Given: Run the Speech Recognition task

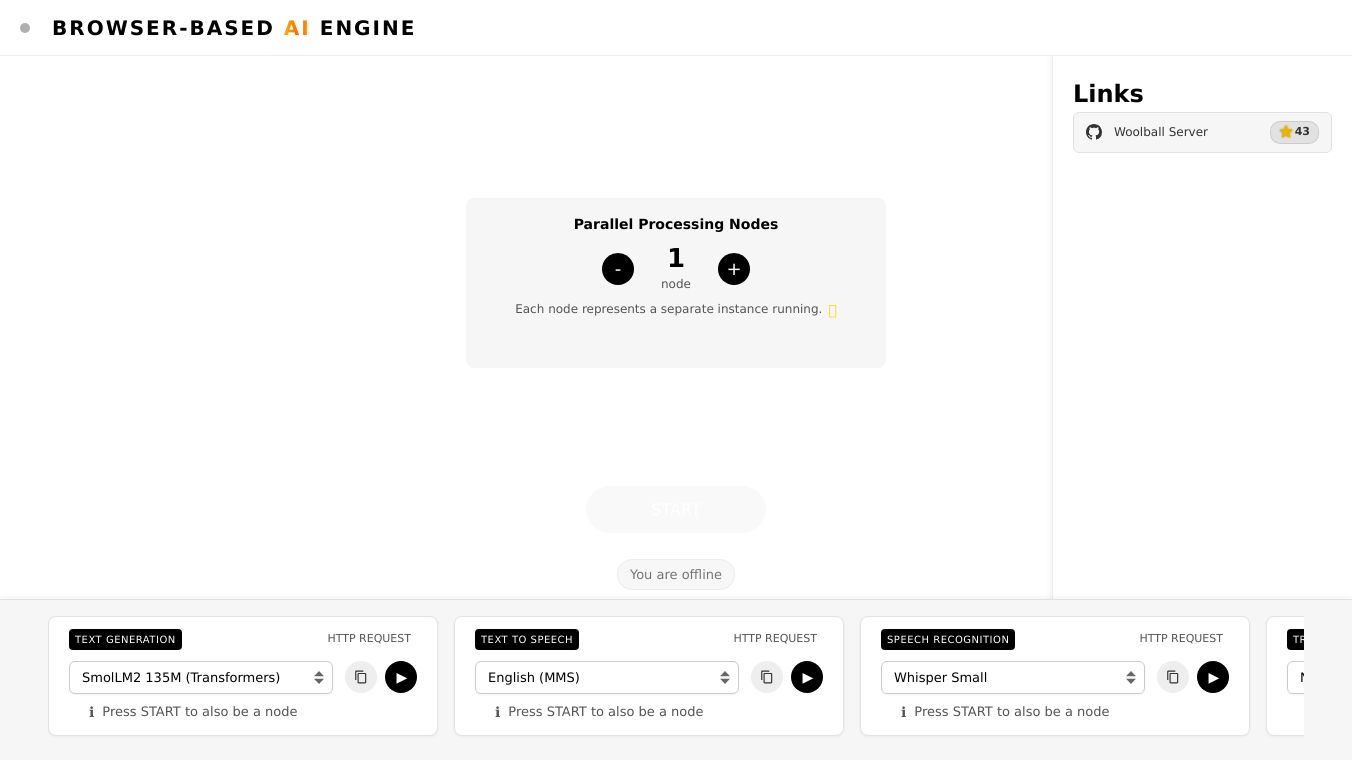Looking at the screenshot, I should click(x=1213, y=677).
